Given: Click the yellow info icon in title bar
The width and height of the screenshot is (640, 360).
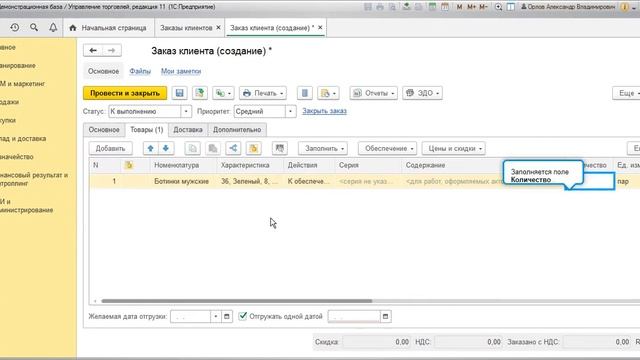Looking at the screenshot, I should point(624,7).
